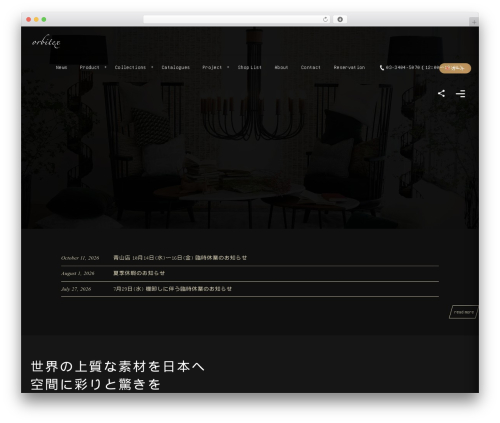Open a new tab with the plus button
This screenshot has height=423, width=500.
pyautogui.click(x=474, y=22)
